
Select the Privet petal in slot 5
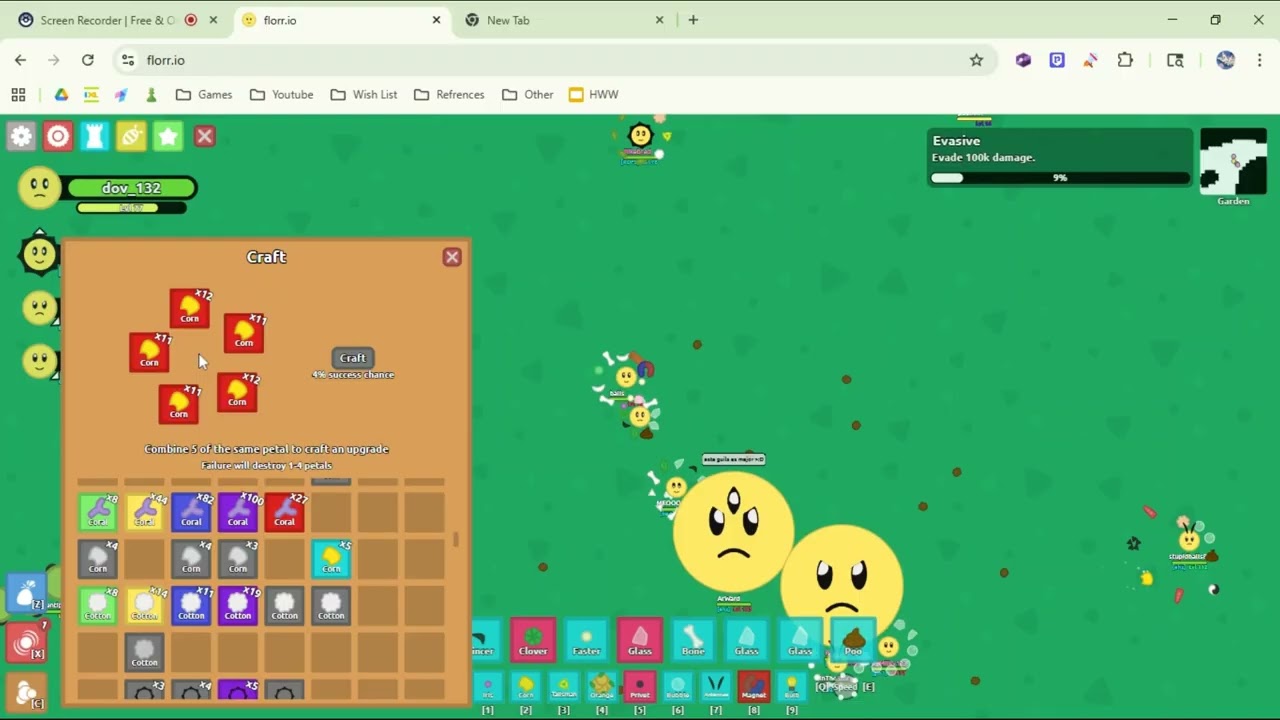click(640, 686)
